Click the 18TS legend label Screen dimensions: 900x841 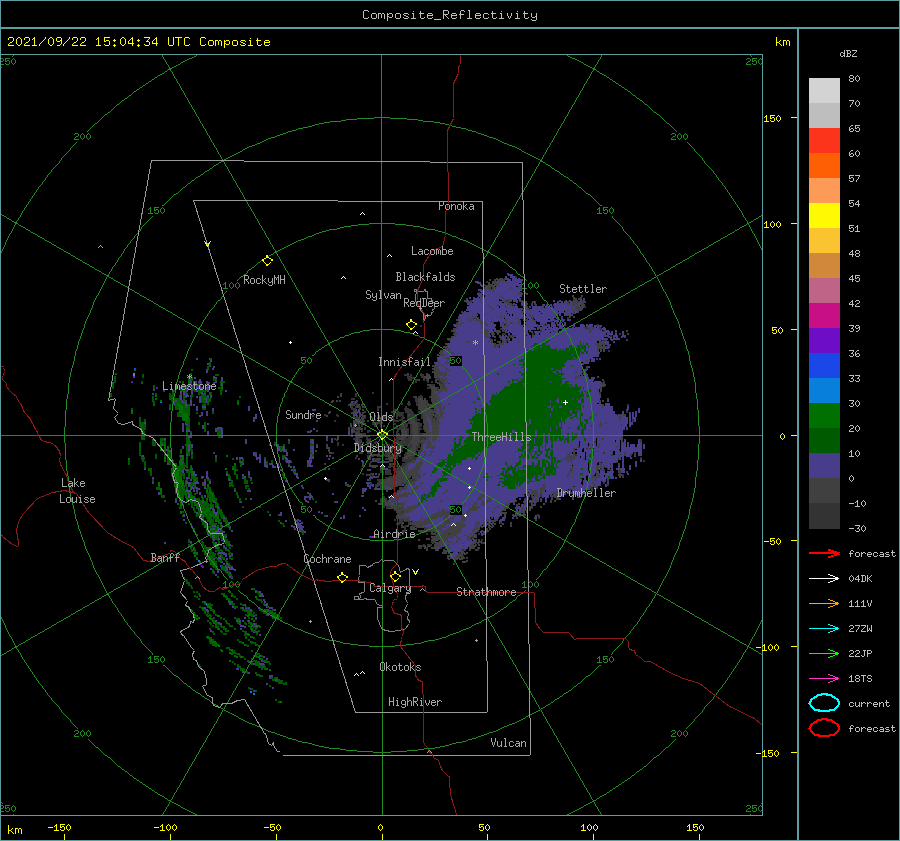[860, 679]
